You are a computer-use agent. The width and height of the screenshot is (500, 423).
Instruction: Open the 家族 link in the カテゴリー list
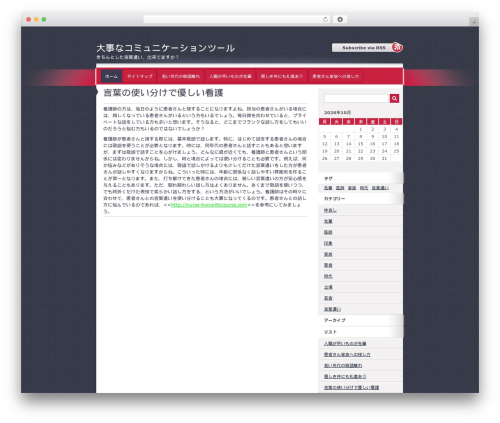(x=328, y=254)
